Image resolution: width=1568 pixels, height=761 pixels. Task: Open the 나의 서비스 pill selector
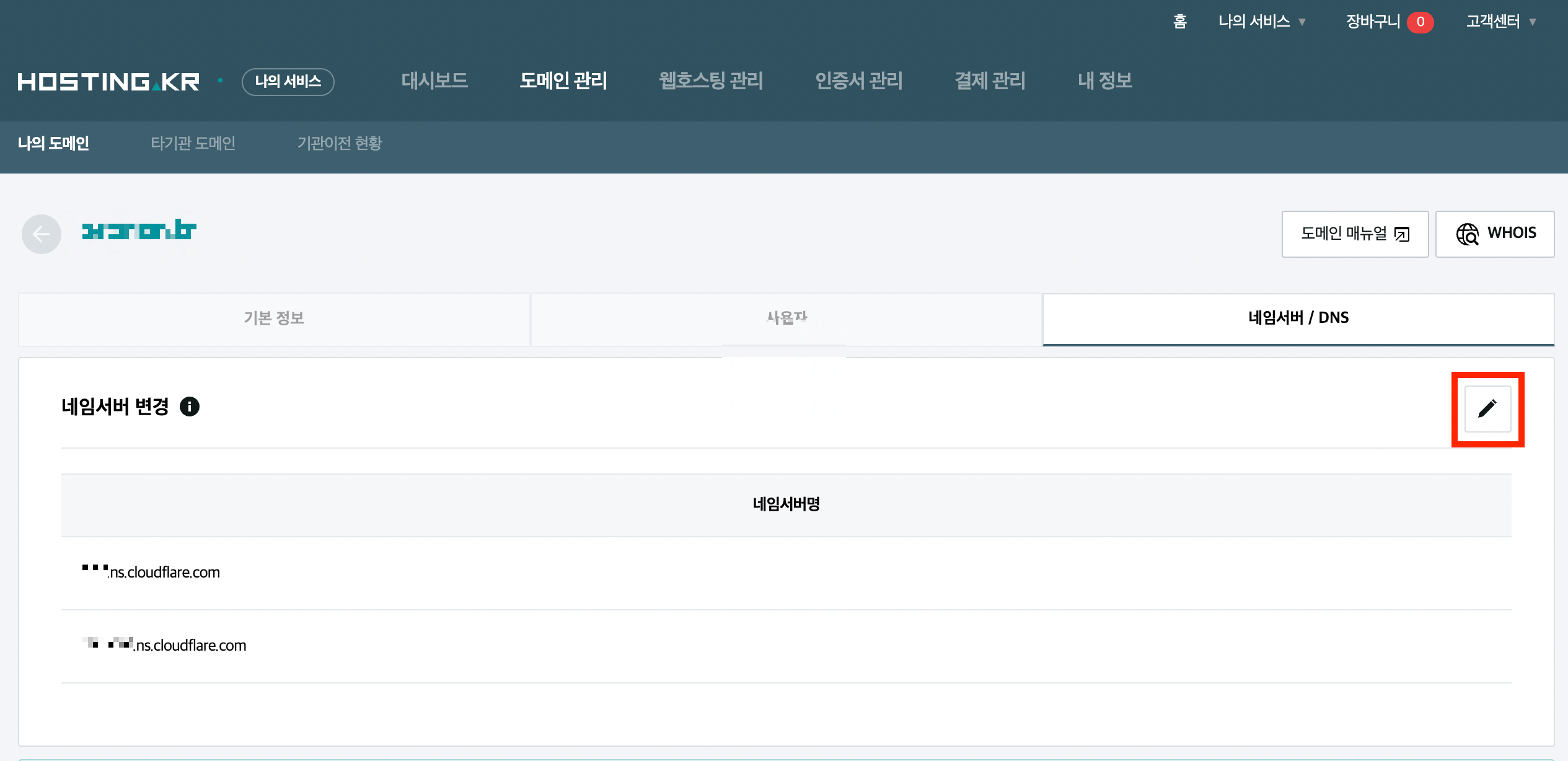tap(288, 82)
